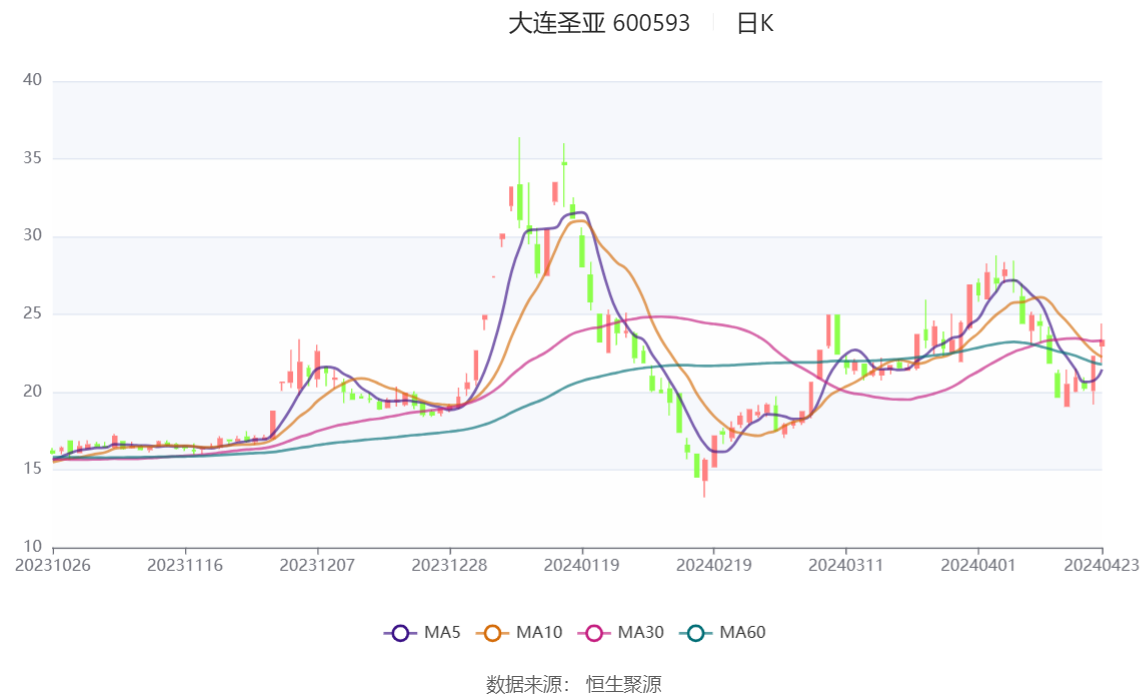Viewport: 1148px width, 699px height.
Task: Toggle the MA5 legend series
Action: pos(422,632)
